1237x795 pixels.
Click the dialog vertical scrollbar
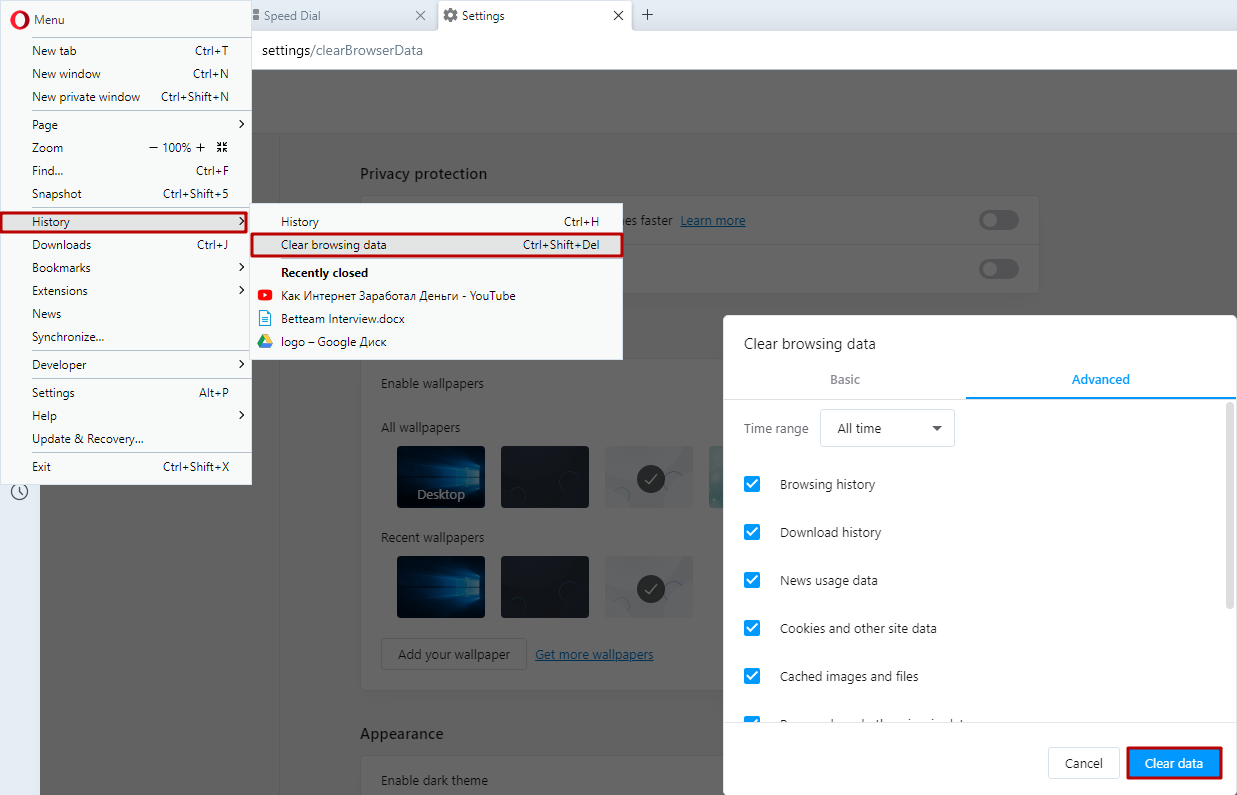click(1229, 504)
